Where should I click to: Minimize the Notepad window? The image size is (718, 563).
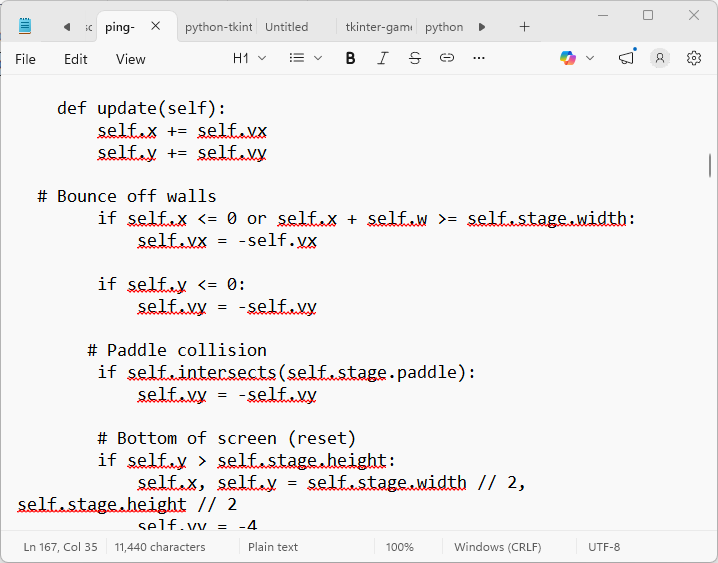click(x=603, y=15)
